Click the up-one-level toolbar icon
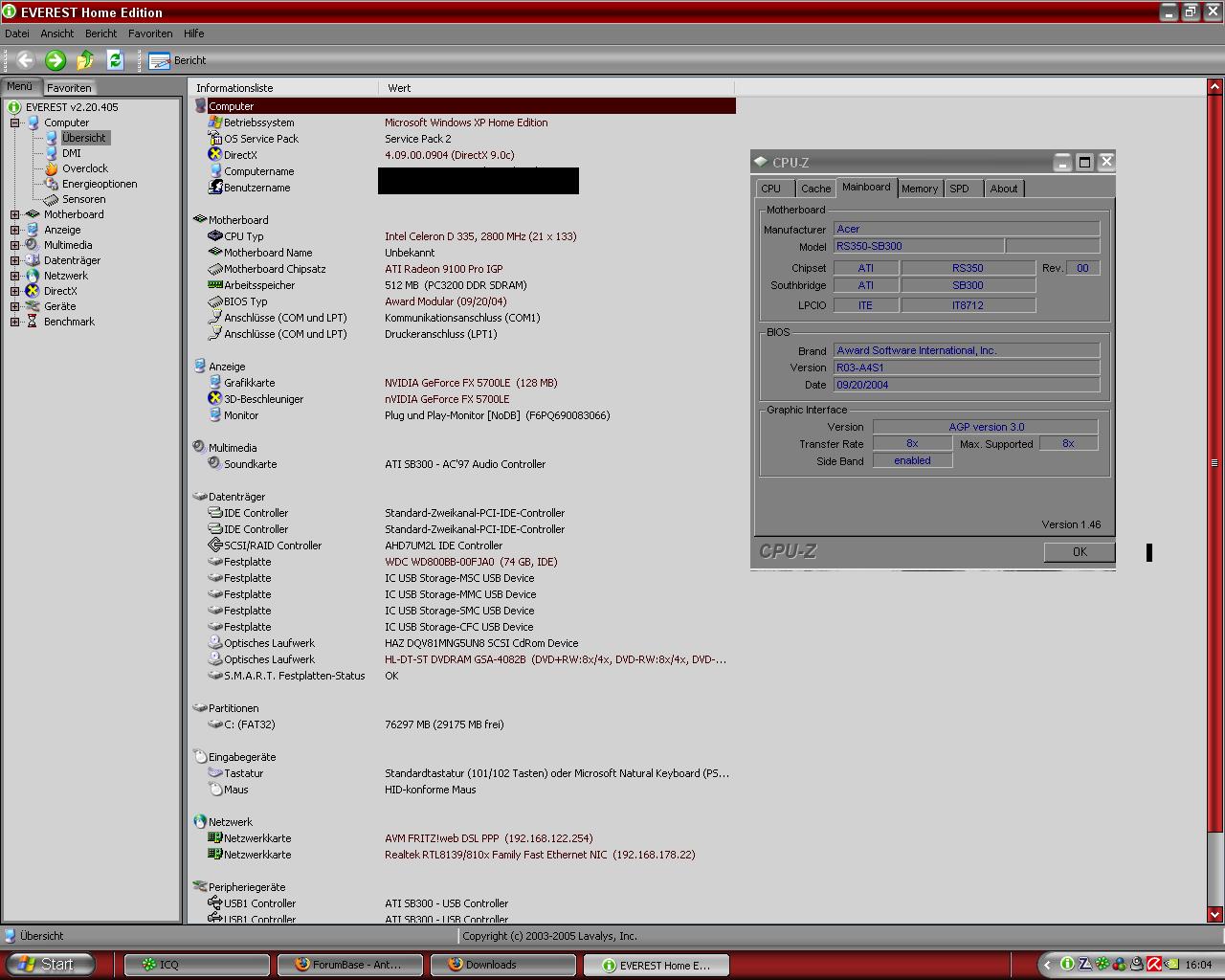This screenshot has height=980, width=1225. (85, 60)
